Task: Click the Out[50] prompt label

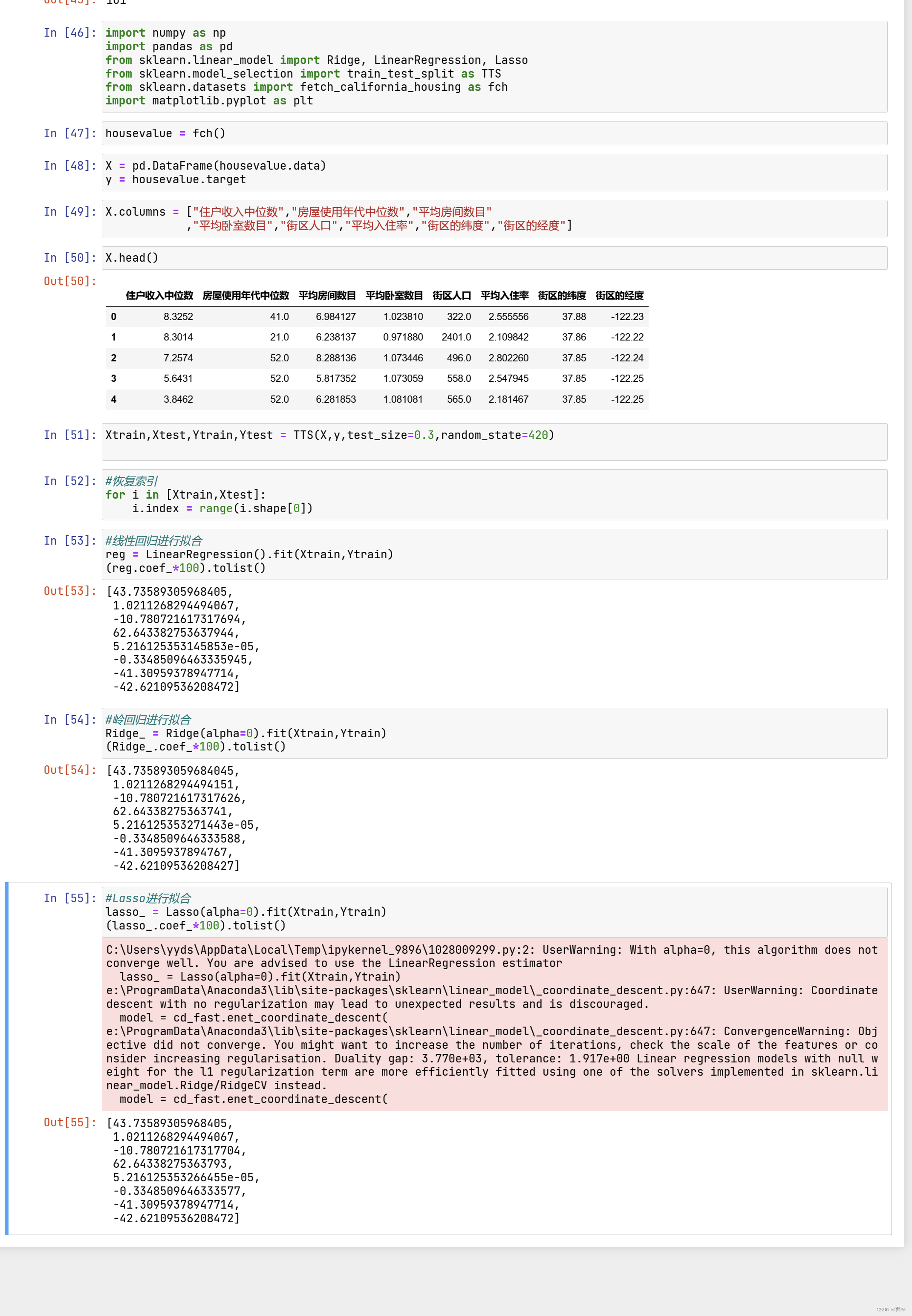Action: coord(70,281)
